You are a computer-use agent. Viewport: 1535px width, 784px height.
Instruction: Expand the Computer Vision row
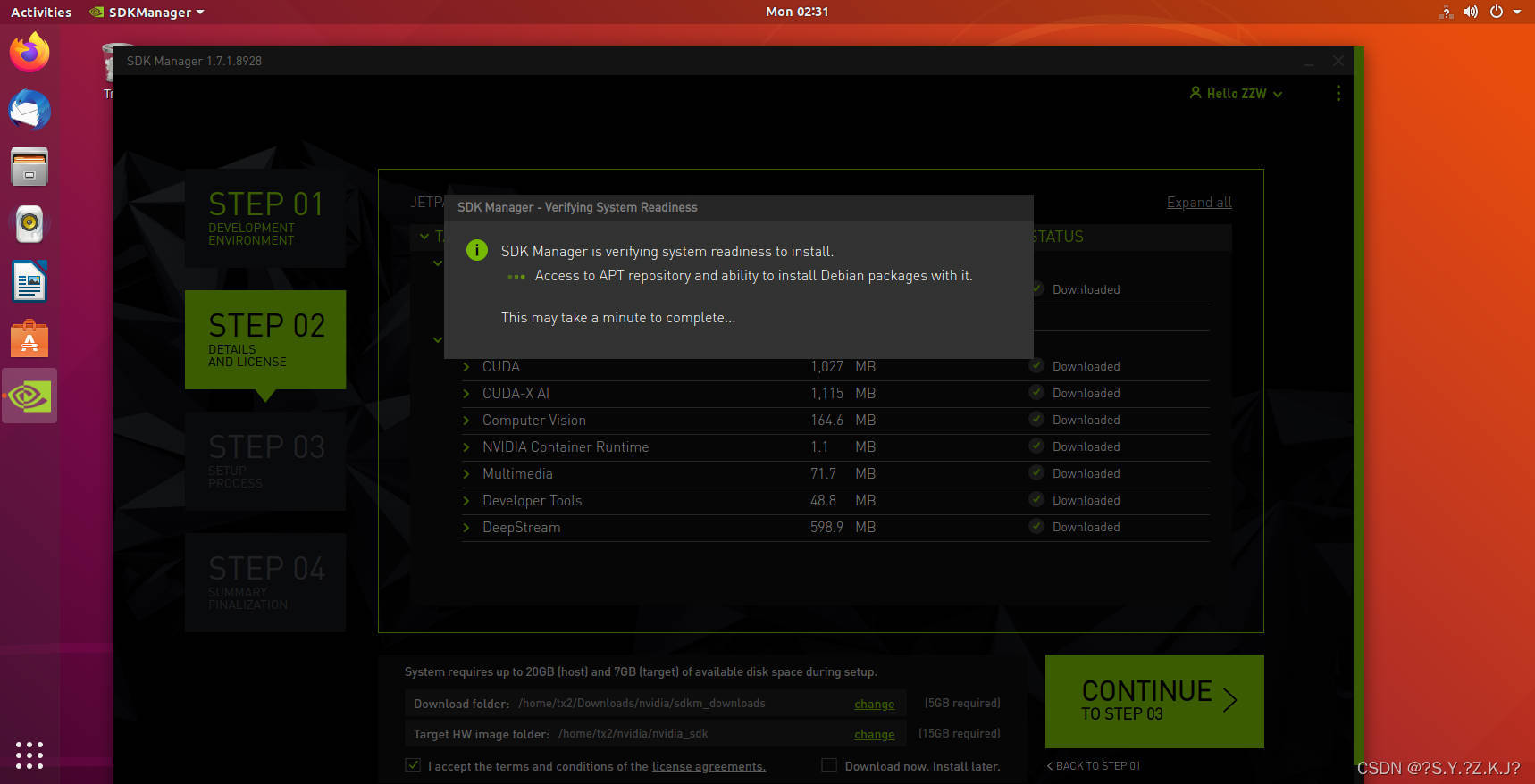click(466, 421)
